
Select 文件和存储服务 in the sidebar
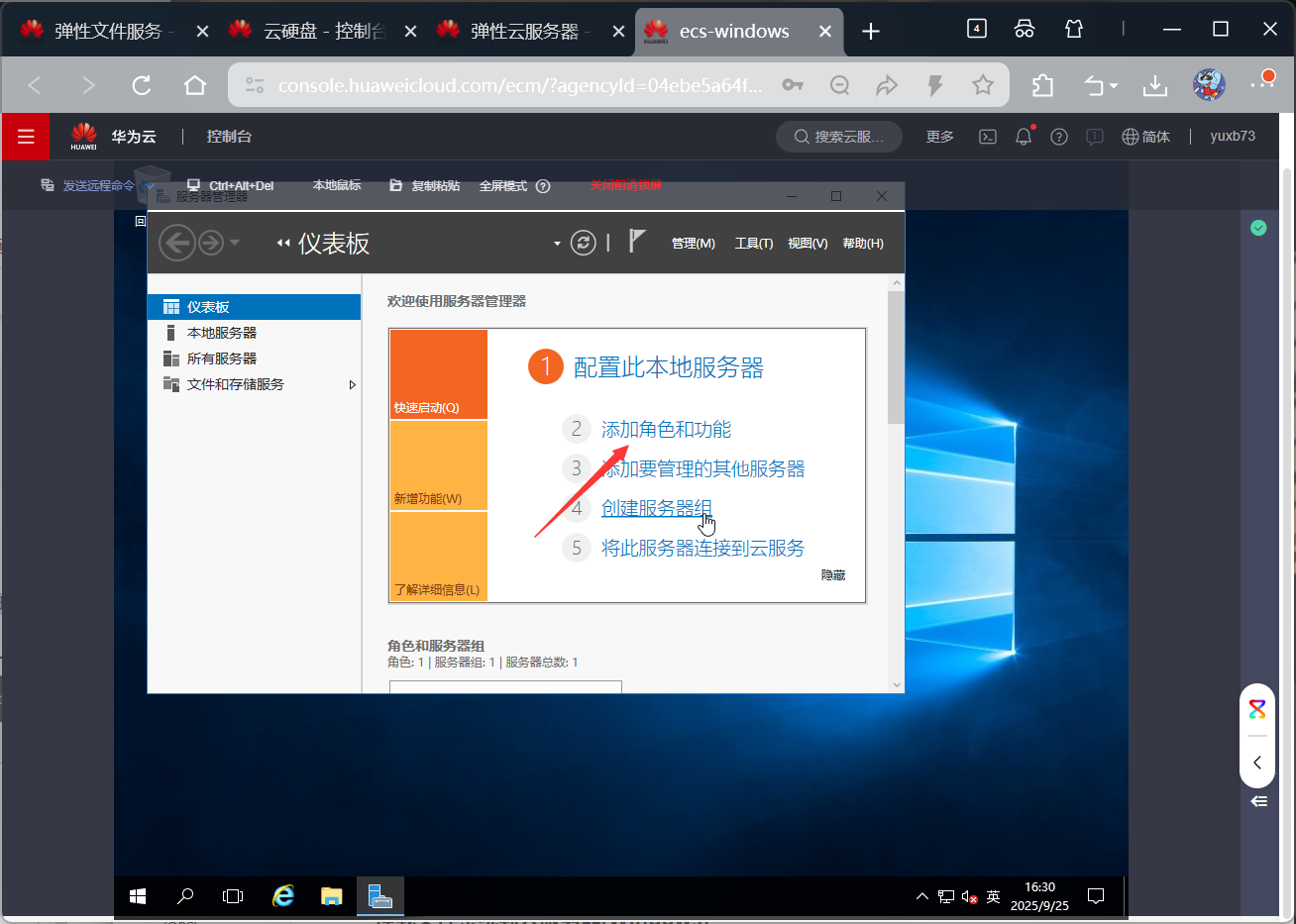(x=254, y=384)
